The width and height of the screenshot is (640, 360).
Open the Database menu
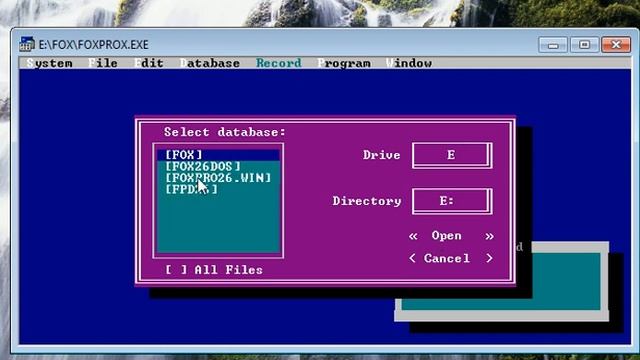(x=210, y=63)
